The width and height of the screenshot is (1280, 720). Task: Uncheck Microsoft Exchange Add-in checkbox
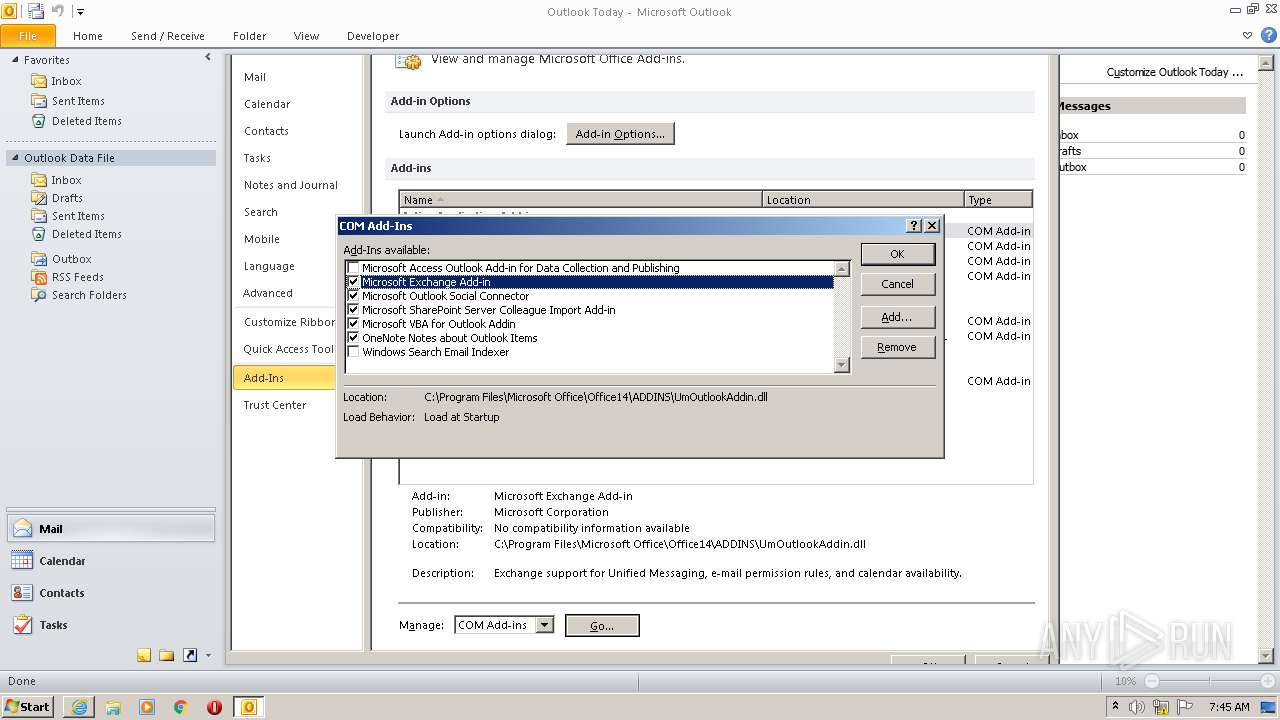(353, 282)
